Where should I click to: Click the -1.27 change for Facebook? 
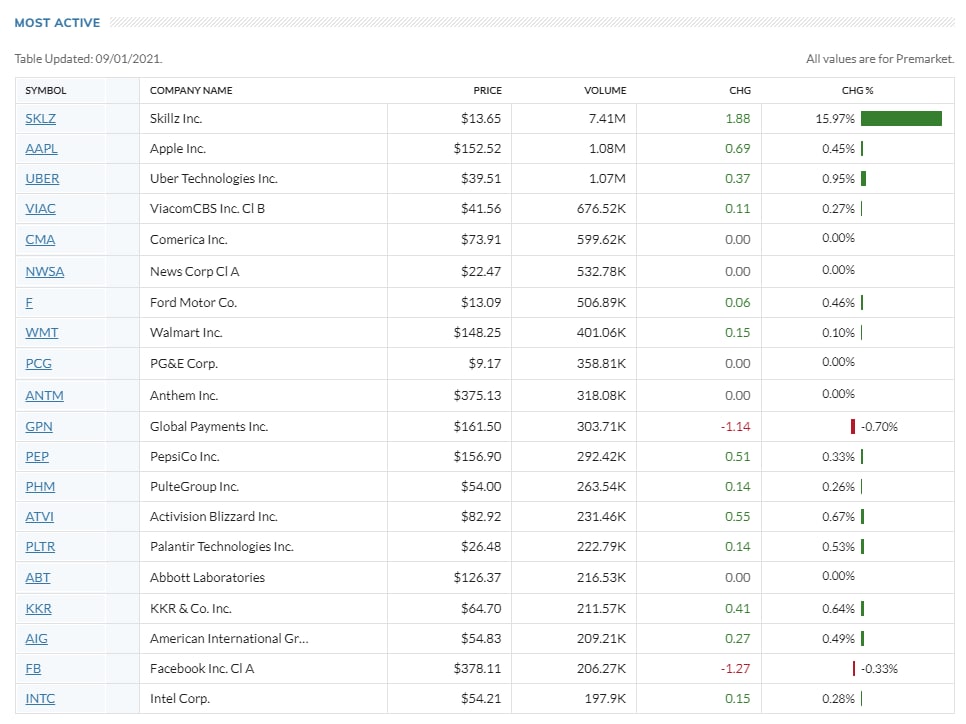pos(736,669)
